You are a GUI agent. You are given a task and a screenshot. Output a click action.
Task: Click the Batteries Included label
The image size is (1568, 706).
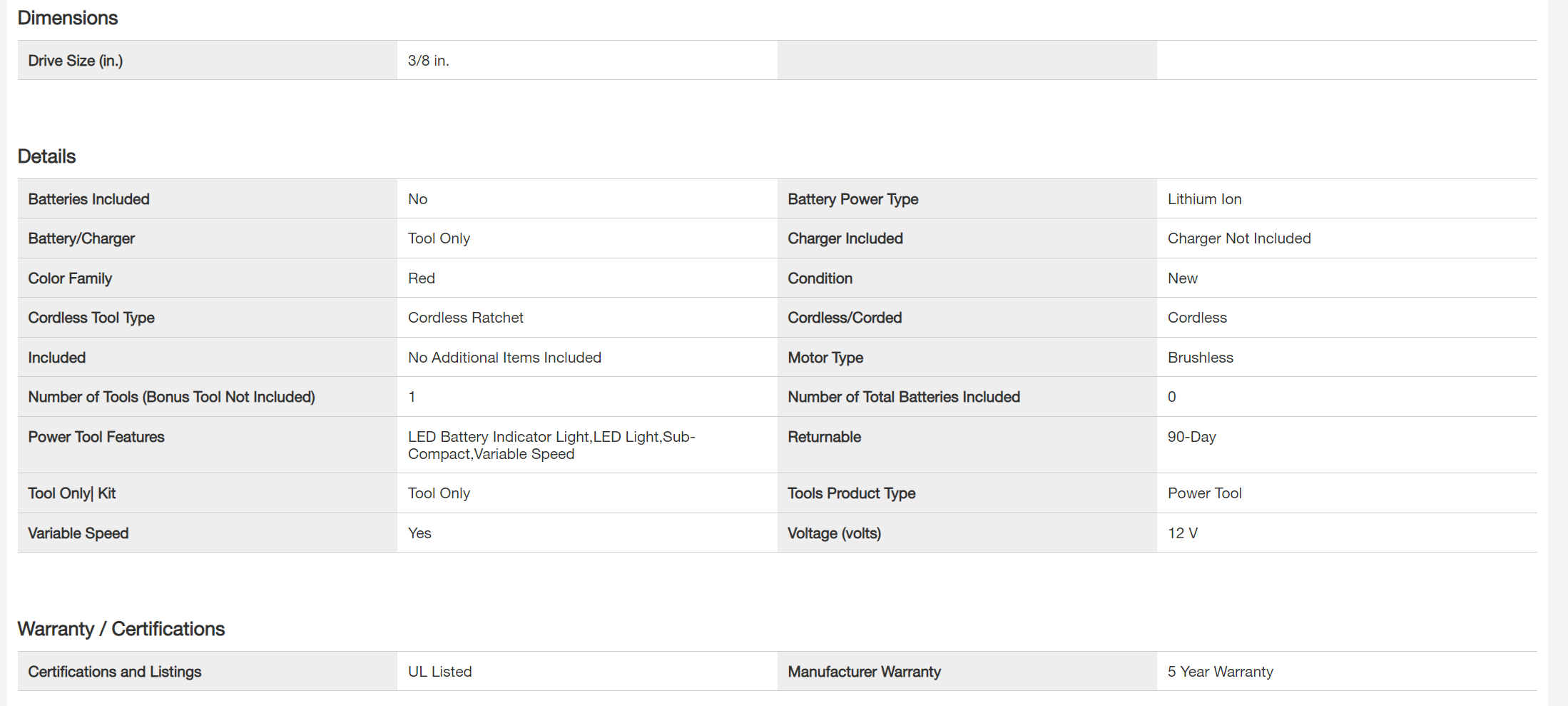click(x=88, y=199)
